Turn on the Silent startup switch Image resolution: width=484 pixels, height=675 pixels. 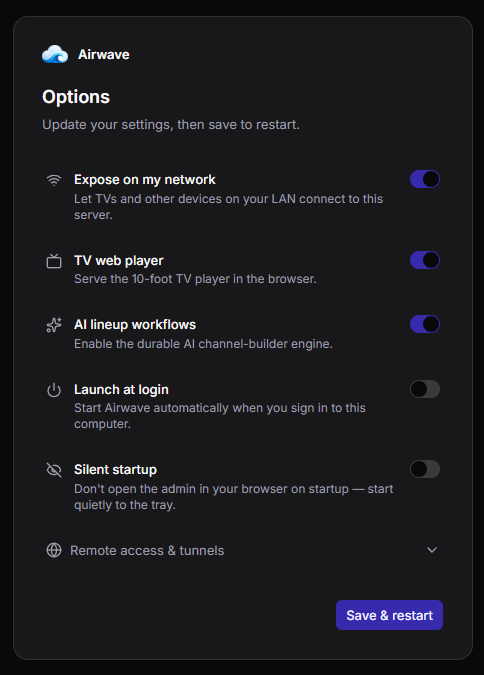(425, 469)
